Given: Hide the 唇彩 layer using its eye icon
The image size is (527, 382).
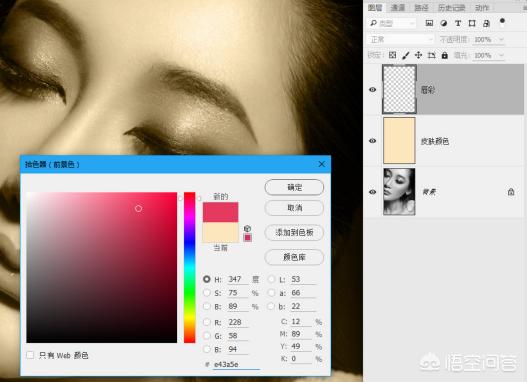Looking at the screenshot, I should click(x=372, y=90).
